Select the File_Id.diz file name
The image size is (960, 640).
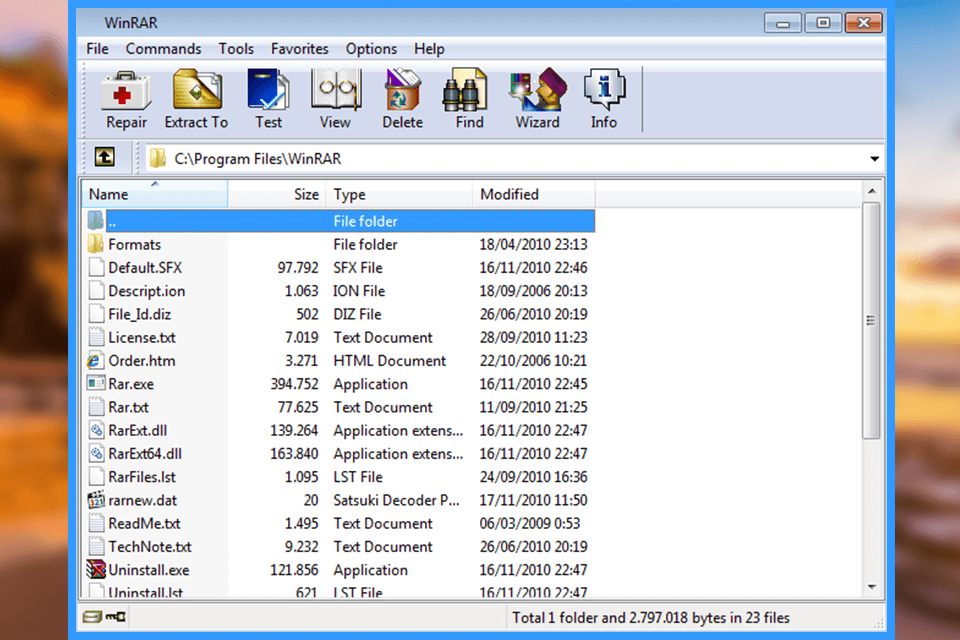(140, 314)
